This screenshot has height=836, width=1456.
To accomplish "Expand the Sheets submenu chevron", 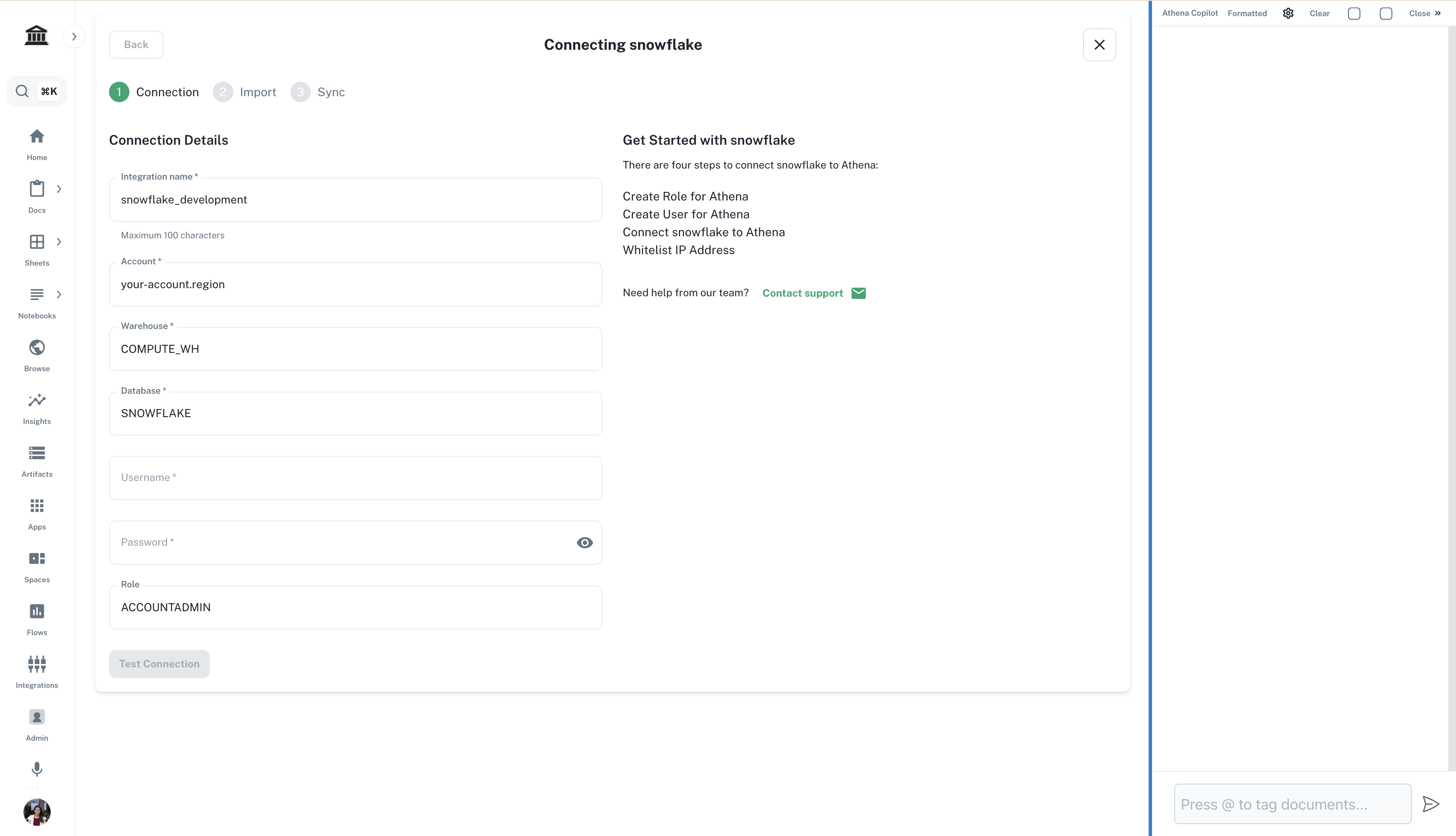I will (x=59, y=242).
